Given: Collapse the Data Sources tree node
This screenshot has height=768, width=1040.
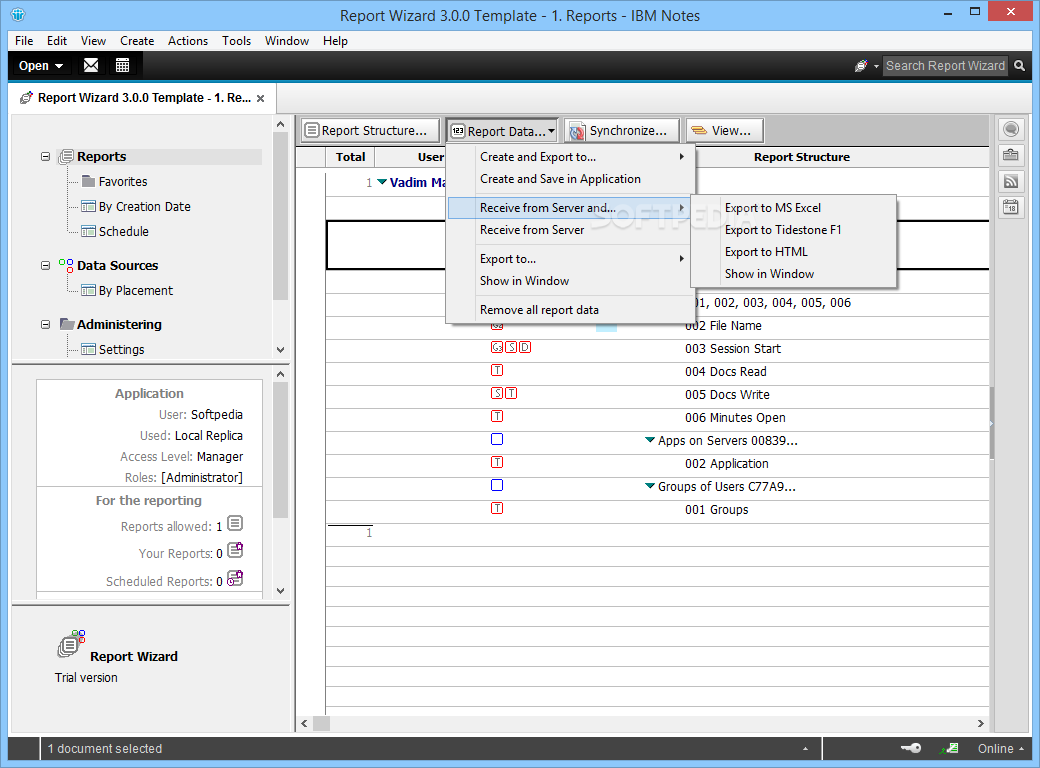Looking at the screenshot, I should pyautogui.click(x=45, y=265).
